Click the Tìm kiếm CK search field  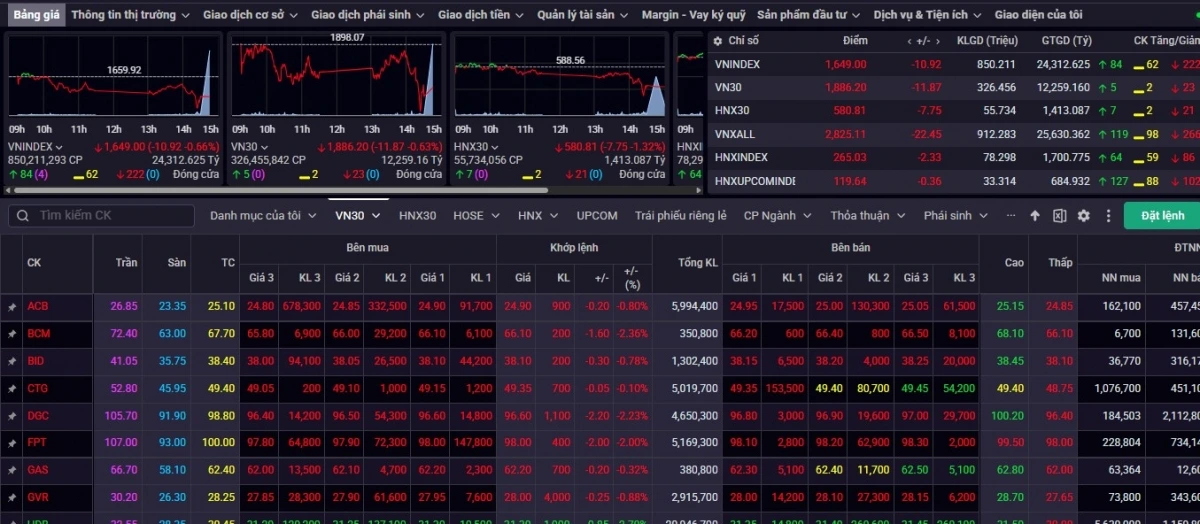tap(110, 216)
